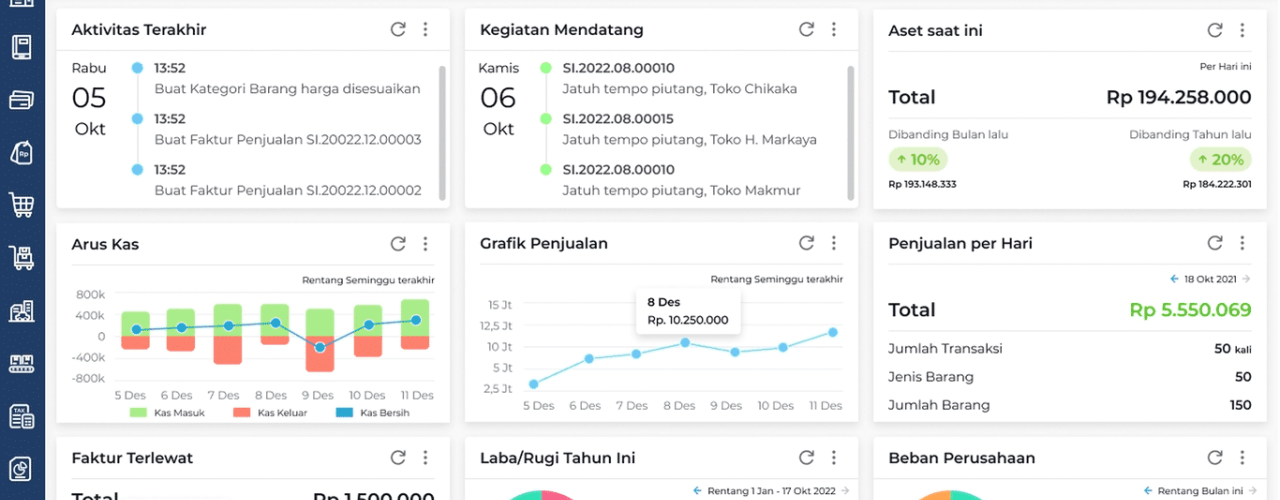The height and width of the screenshot is (500, 1280).
Task: Select the tax calculator sidebar icon
Action: 21,416
